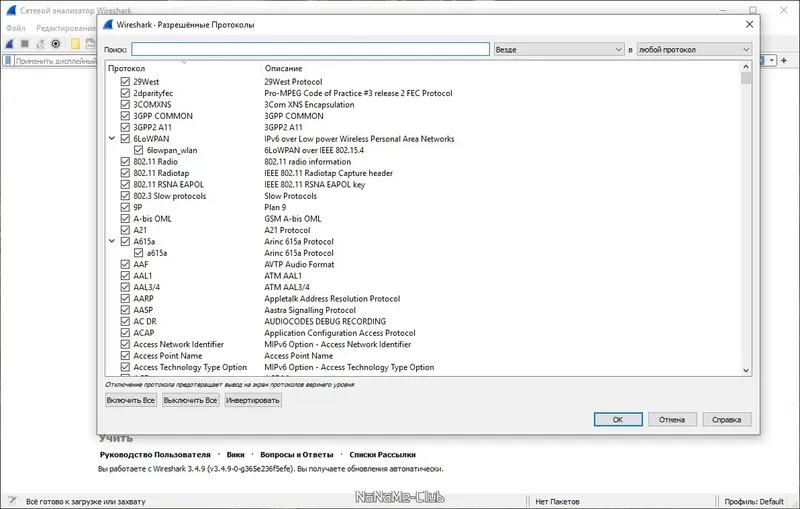Click the stop capture square icon in main window
The height and width of the screenshot is (509, 800).
point(24,44)
